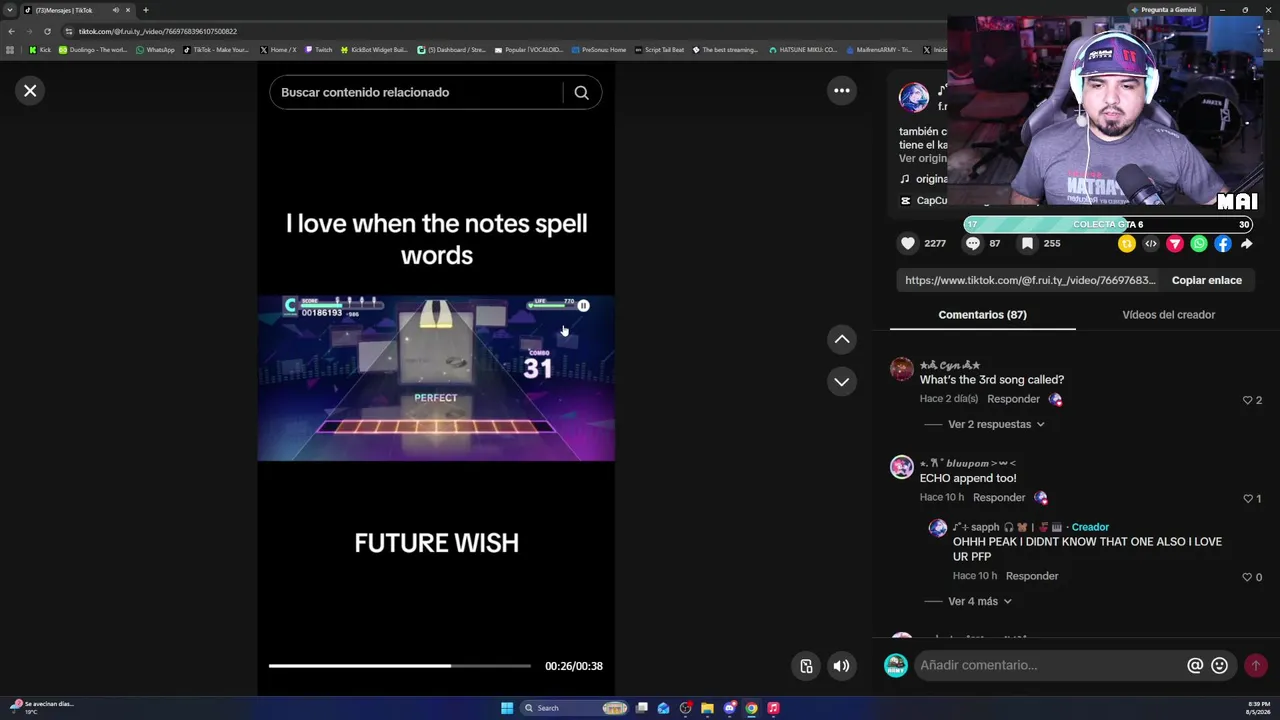Open the music app in the taskbar
This screenshot has width=1280, height=720.
pos(773,708)
